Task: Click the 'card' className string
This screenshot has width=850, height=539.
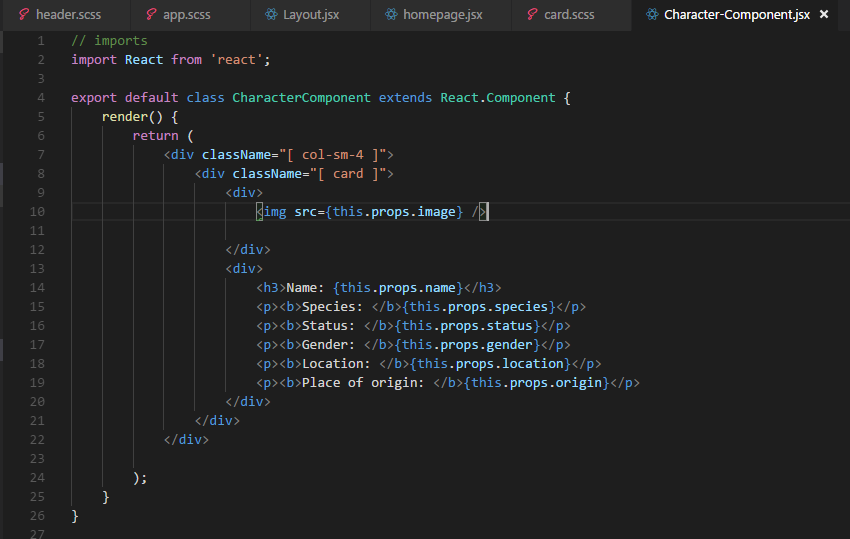Action: pyautogui.click(x=348, y=174)
